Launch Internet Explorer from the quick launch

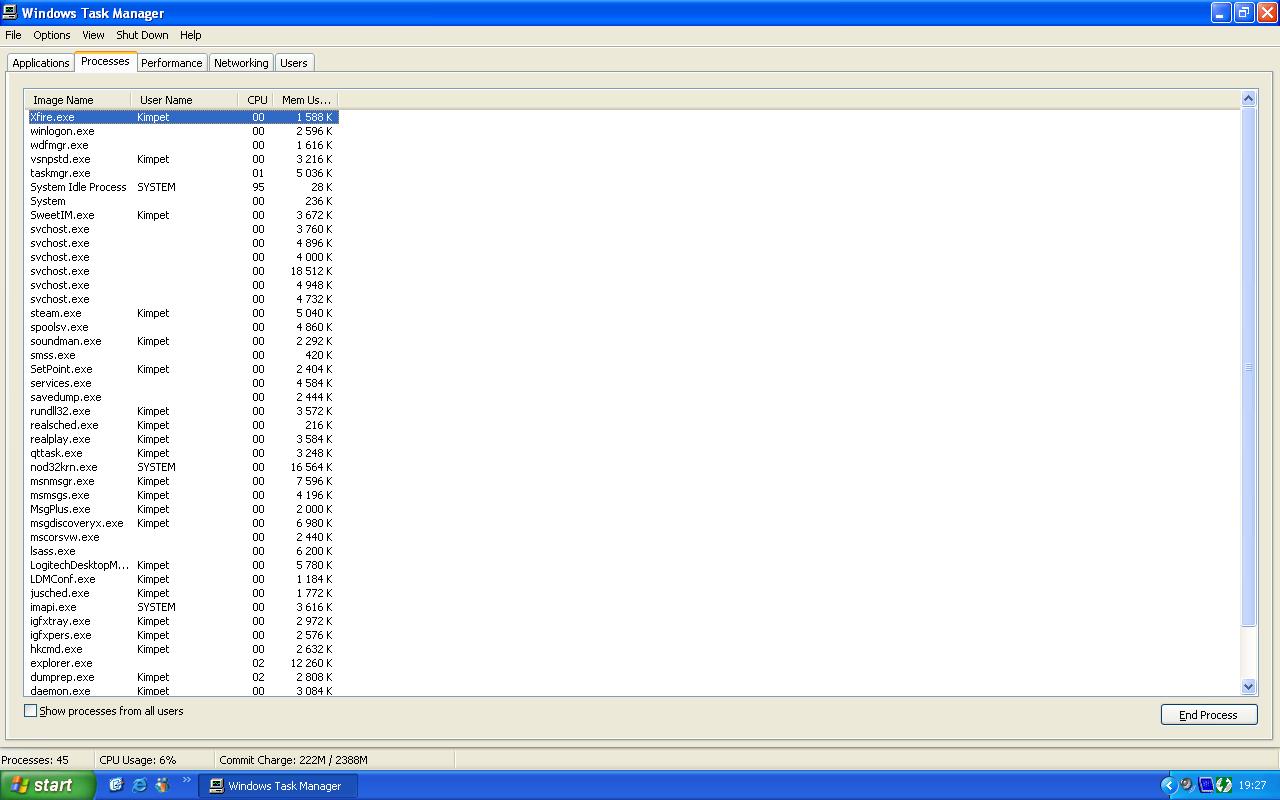pos(139,785)
